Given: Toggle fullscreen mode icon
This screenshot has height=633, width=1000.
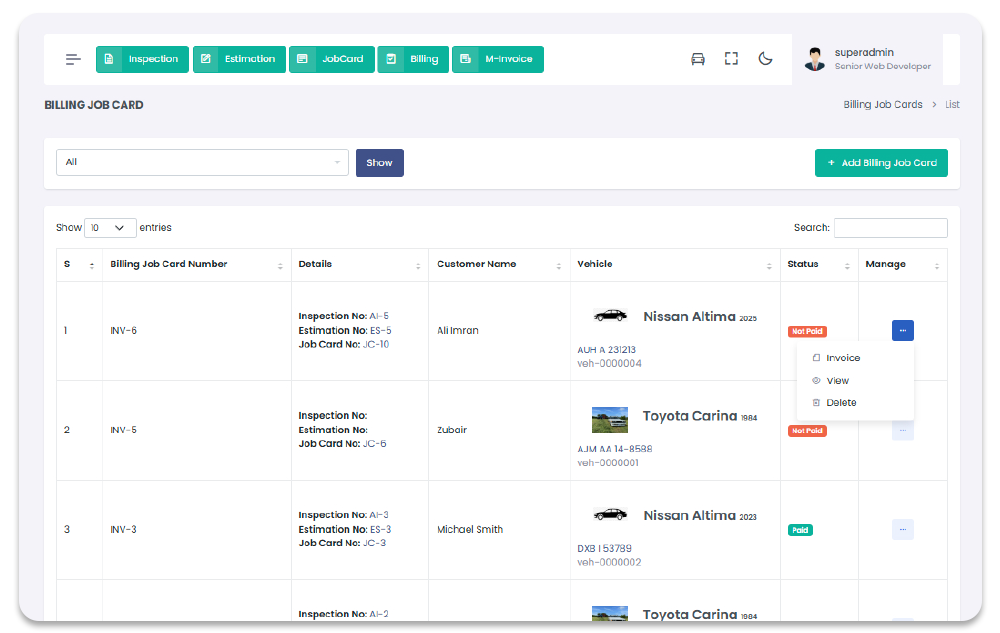Looking at the screenshot, I should (731, 59).
